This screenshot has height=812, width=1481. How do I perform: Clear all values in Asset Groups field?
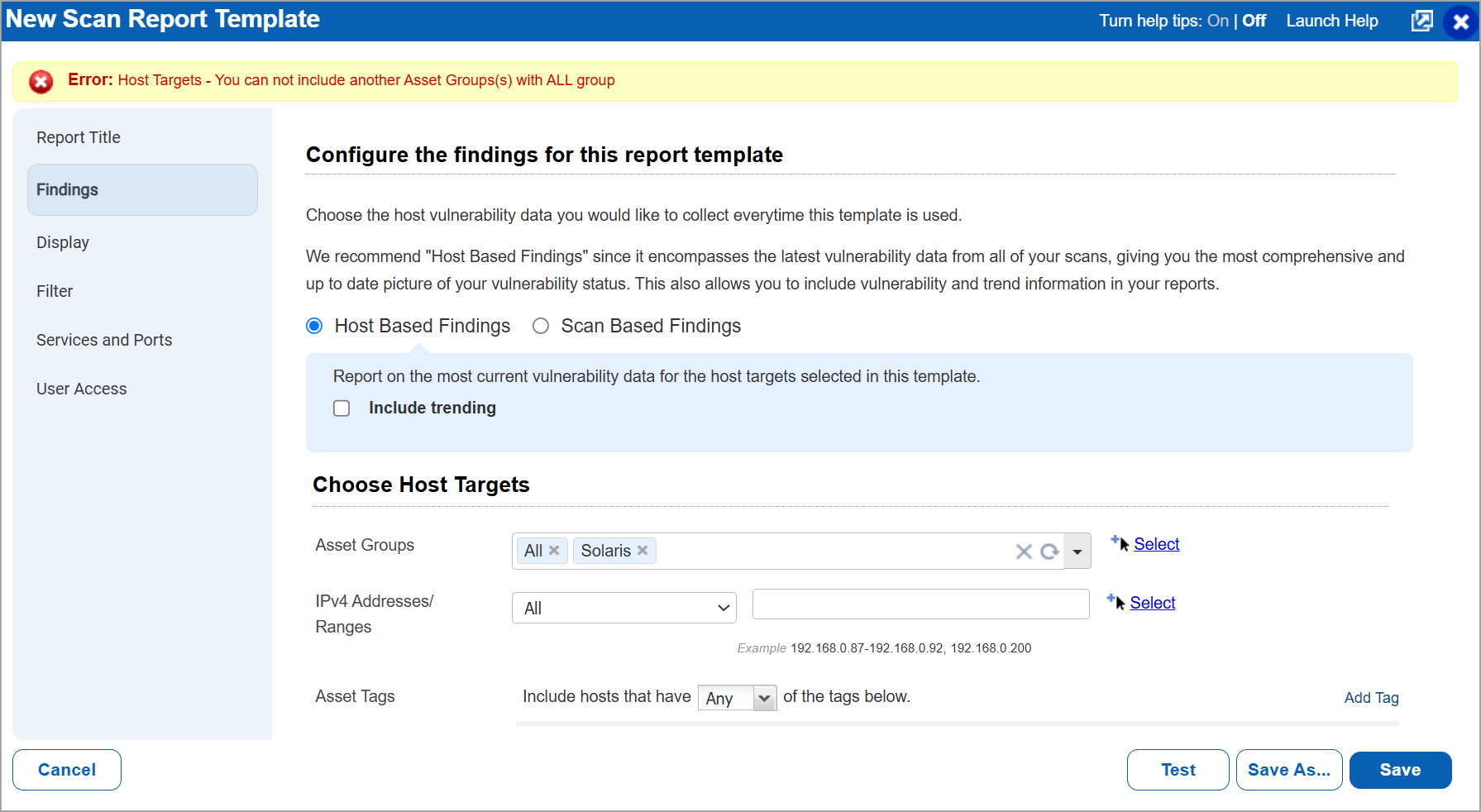click(1024, 551)
